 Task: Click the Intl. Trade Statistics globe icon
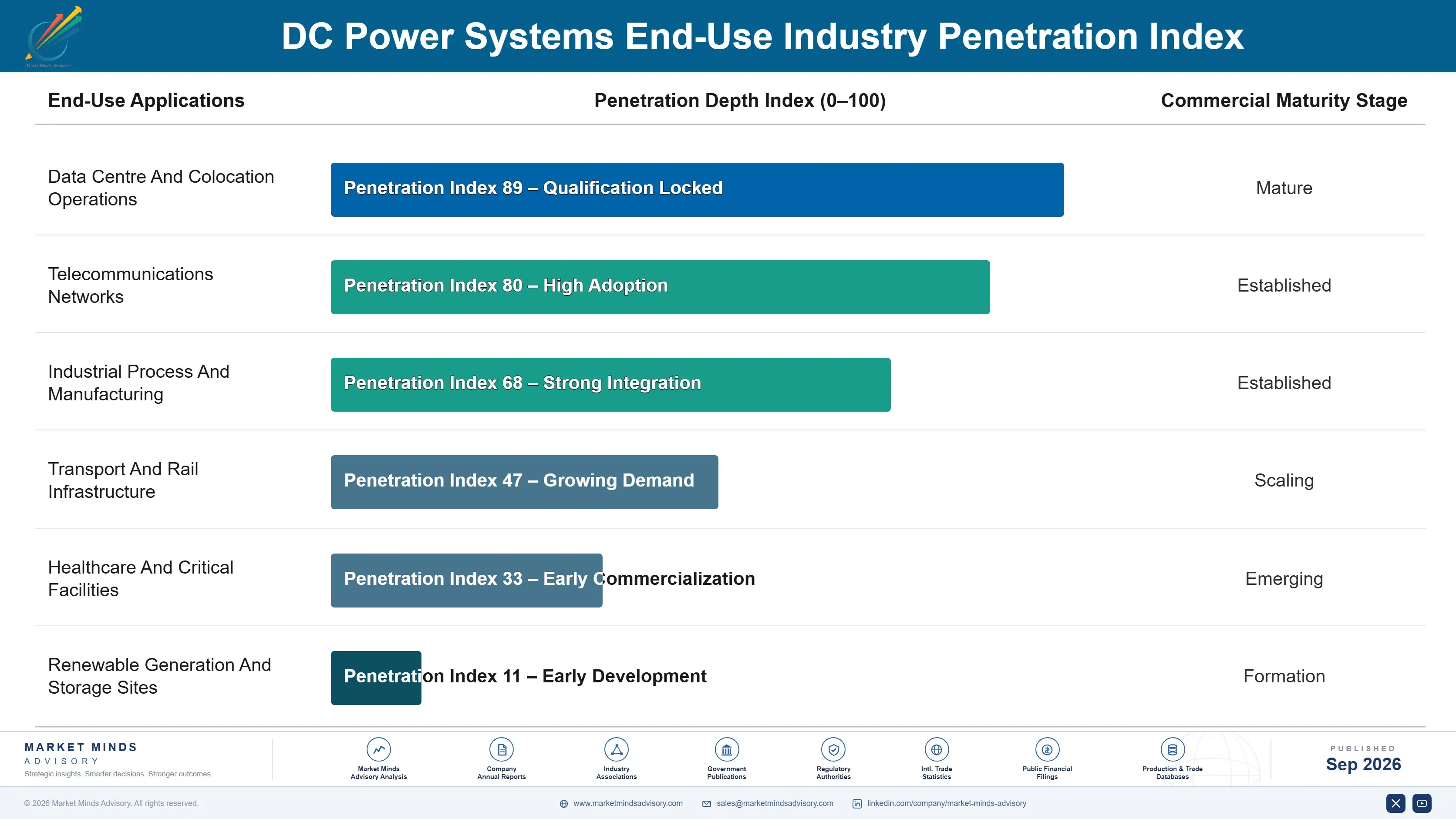point(937,749)
